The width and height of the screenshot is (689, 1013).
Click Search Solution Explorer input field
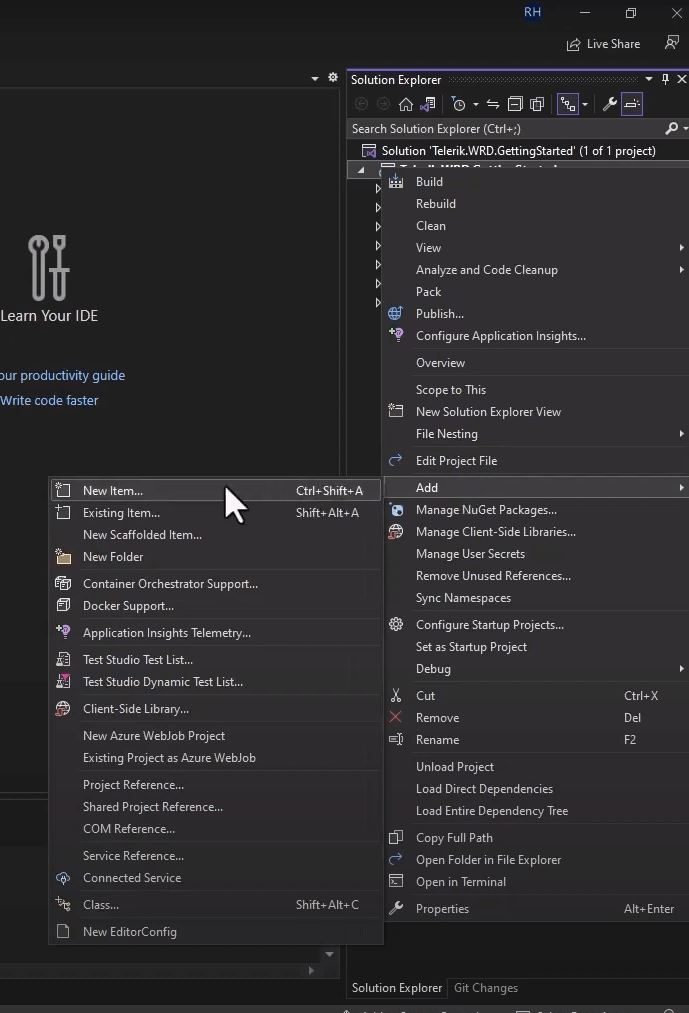pyautogui.click(x=507, y=129)
